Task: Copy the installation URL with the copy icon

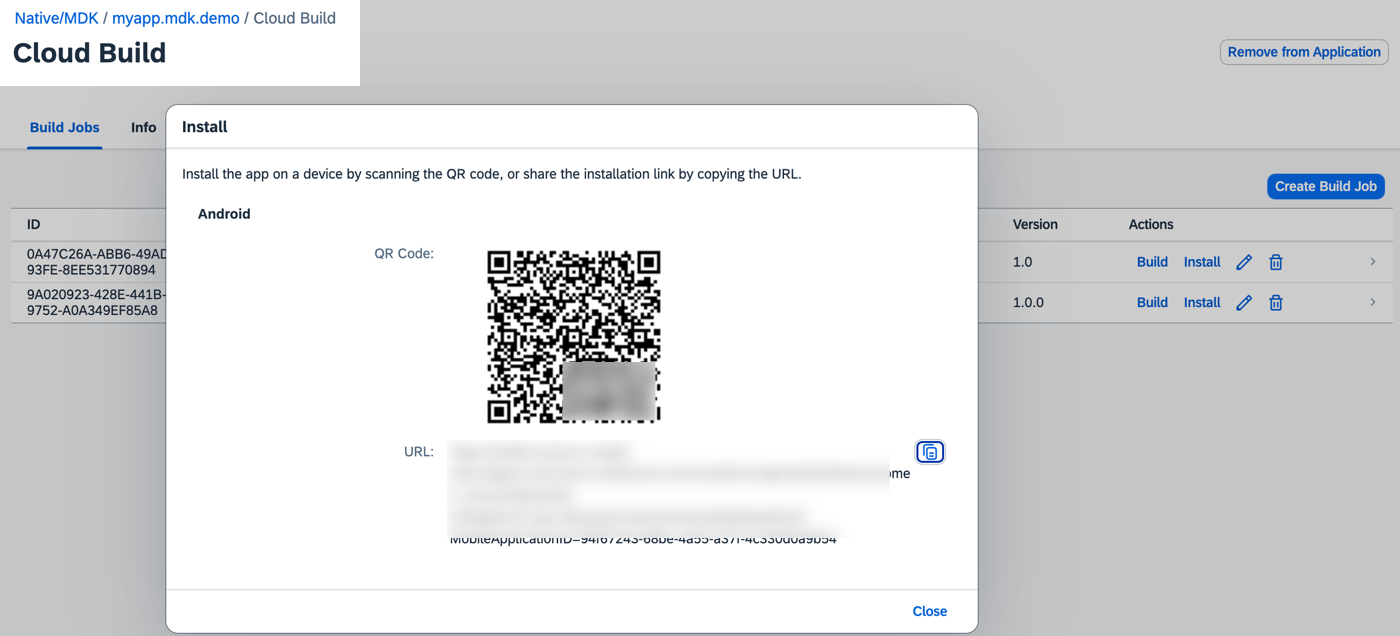Action: click(x=930, y=453)
